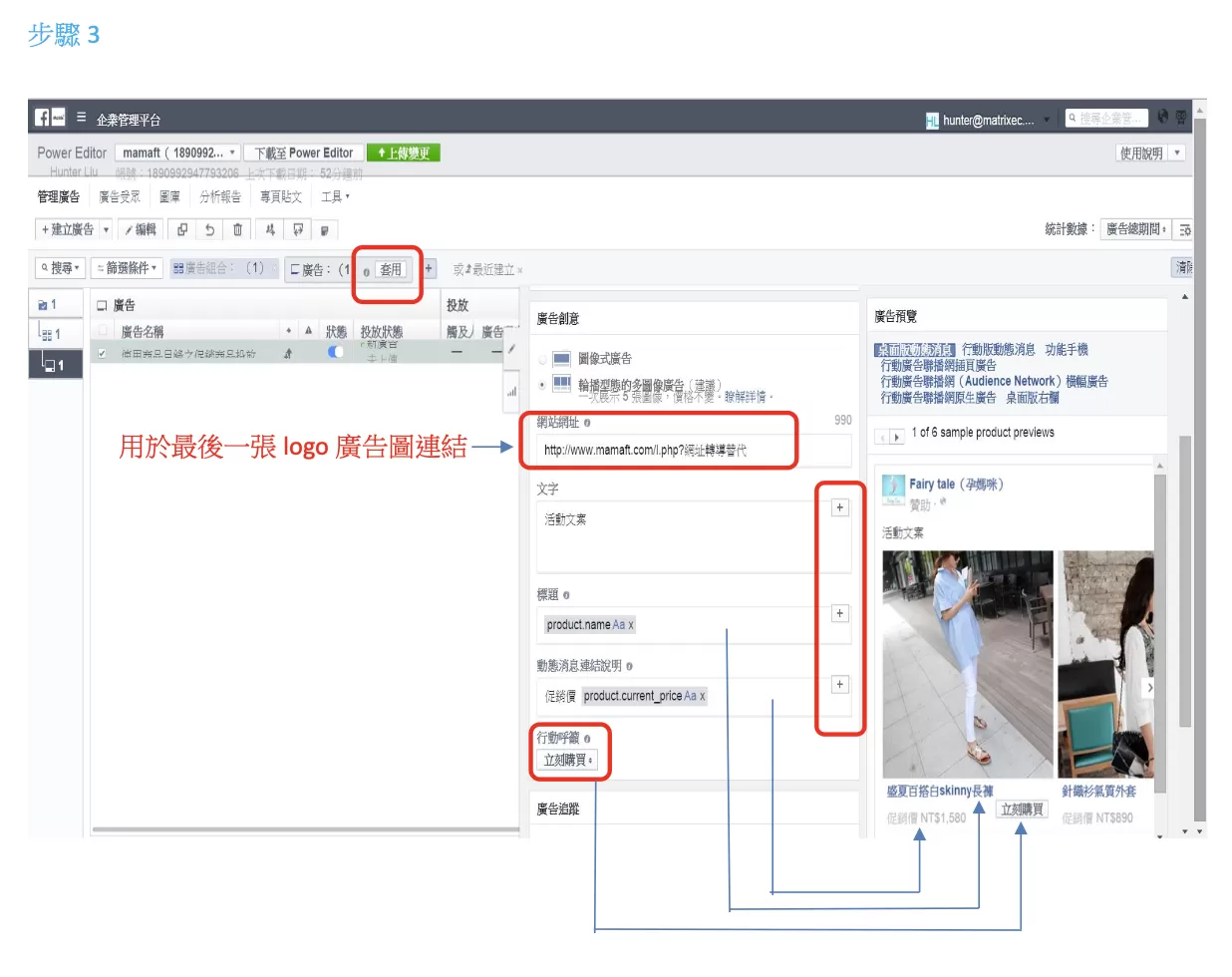1232x977 pixels.
Task: Open the 工具 tools menu
Action: coord(335,196)
